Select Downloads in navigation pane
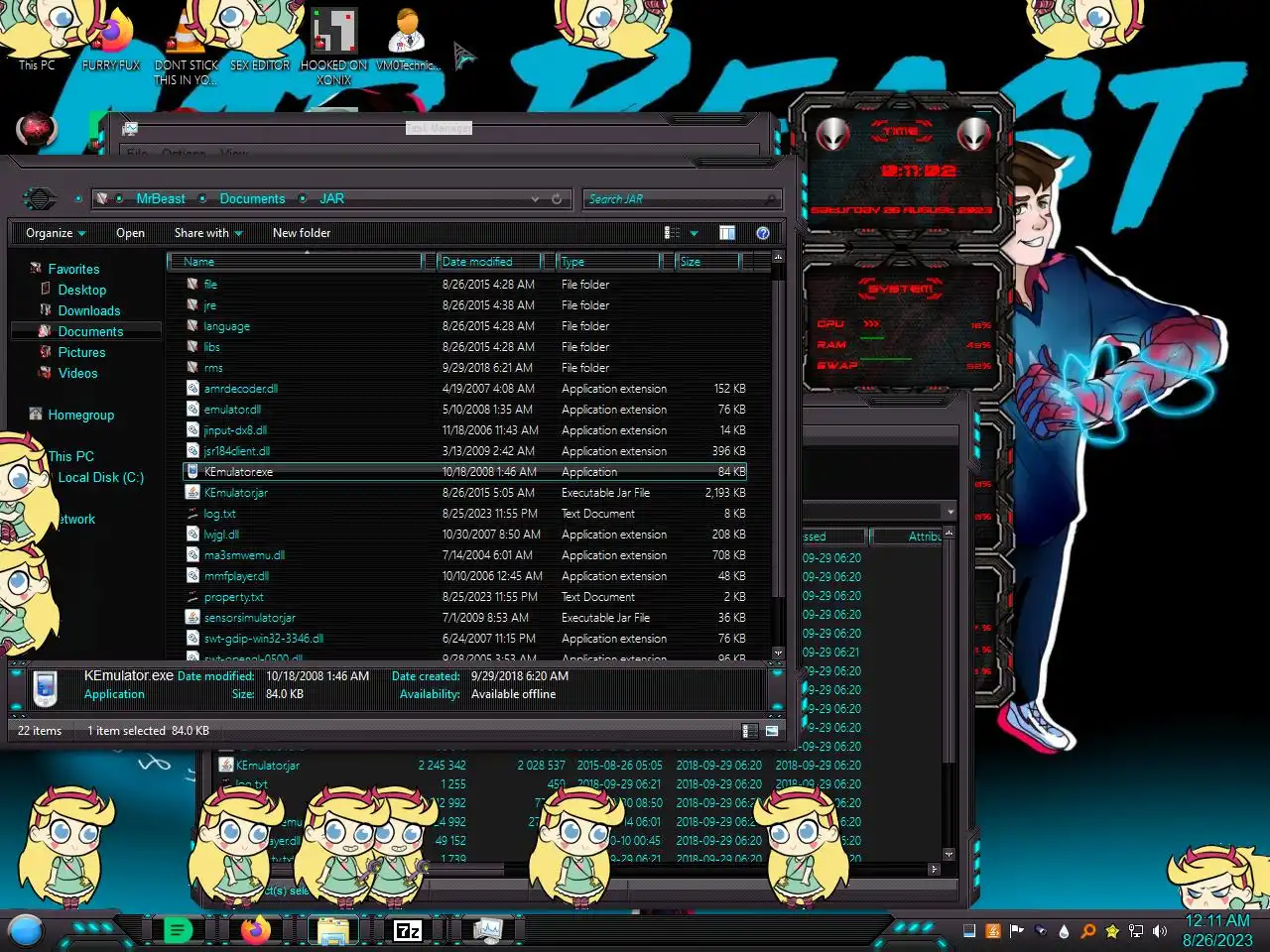The image size is (1270, 952). coord(88,310)
